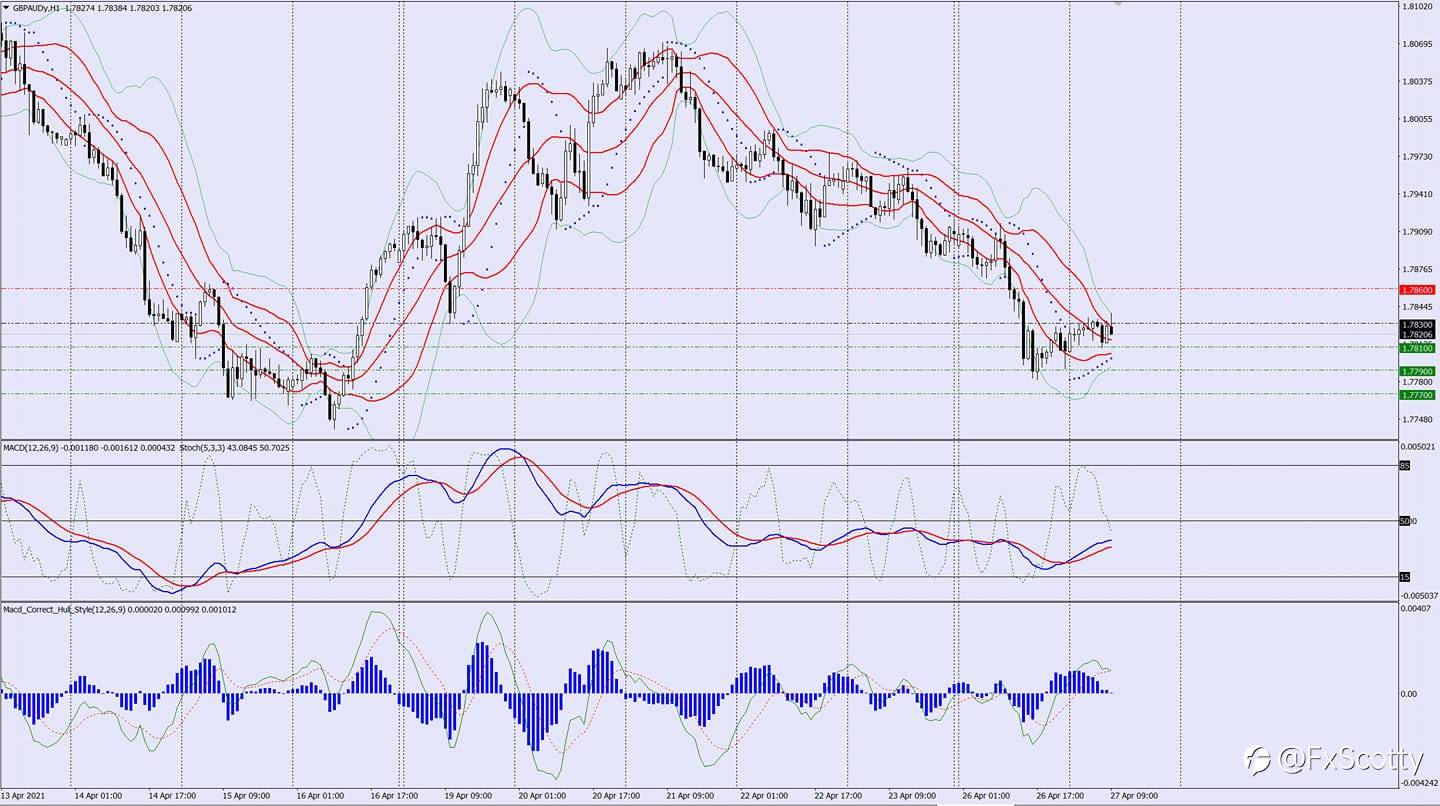Click the green 1.77700 level label

1418,395
